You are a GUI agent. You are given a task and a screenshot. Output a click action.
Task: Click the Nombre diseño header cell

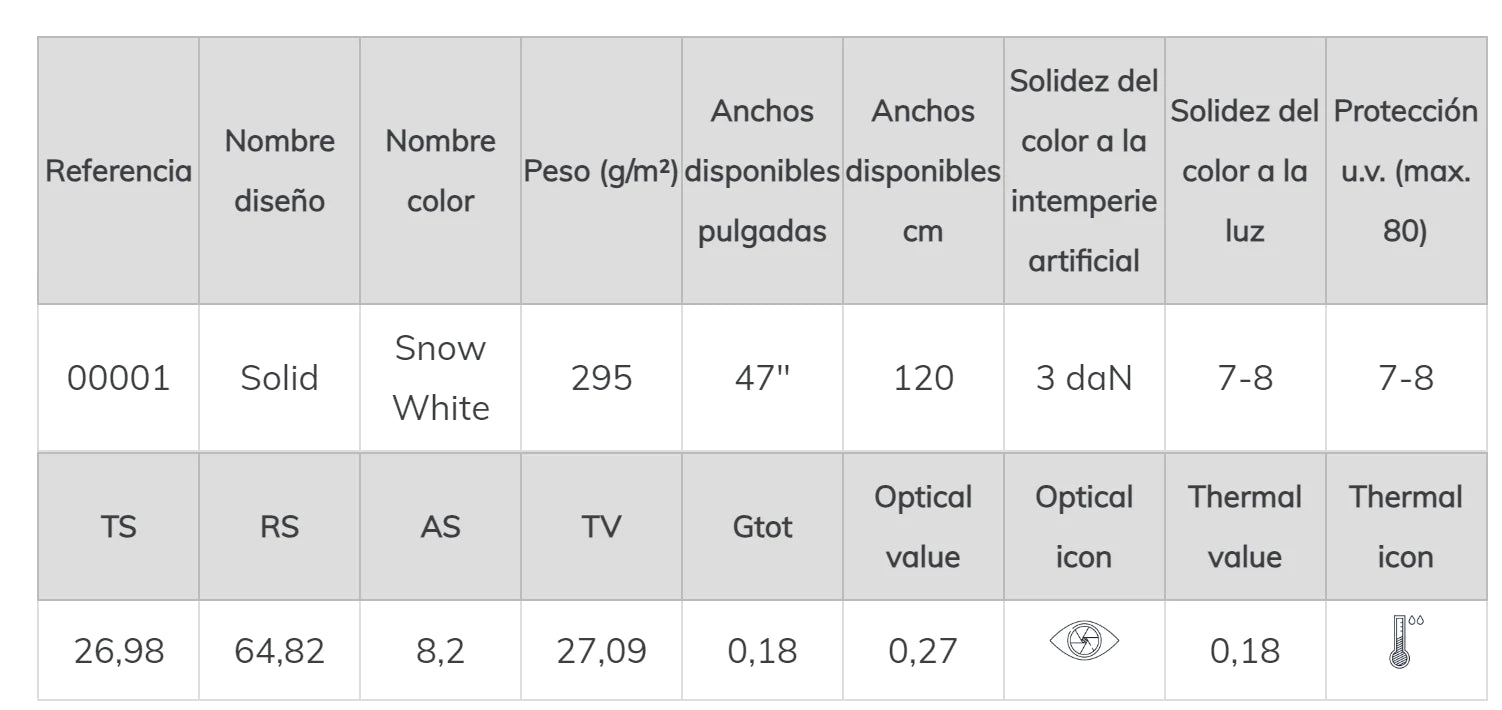pyautogui.click(x=279, y=171)
